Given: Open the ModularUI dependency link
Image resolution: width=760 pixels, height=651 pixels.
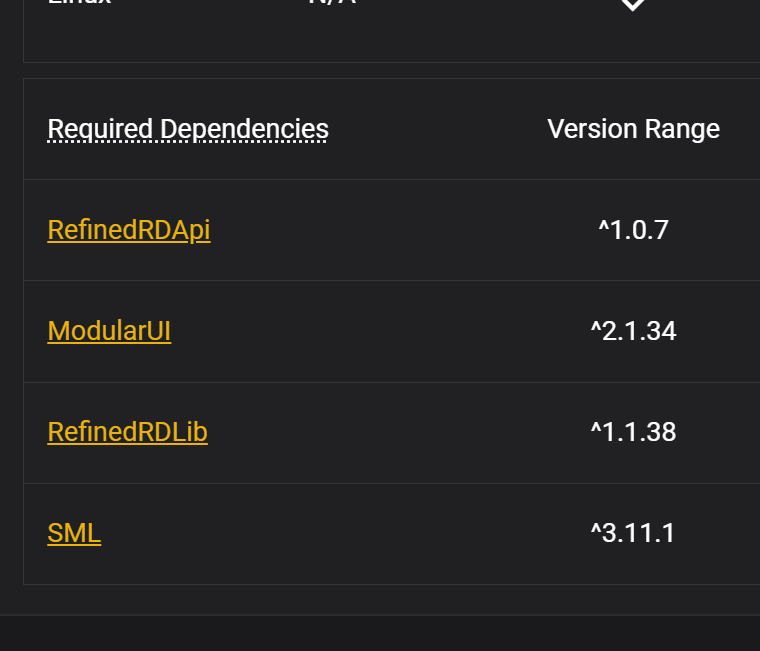Looking at the screenshot, I should (109, 331).
